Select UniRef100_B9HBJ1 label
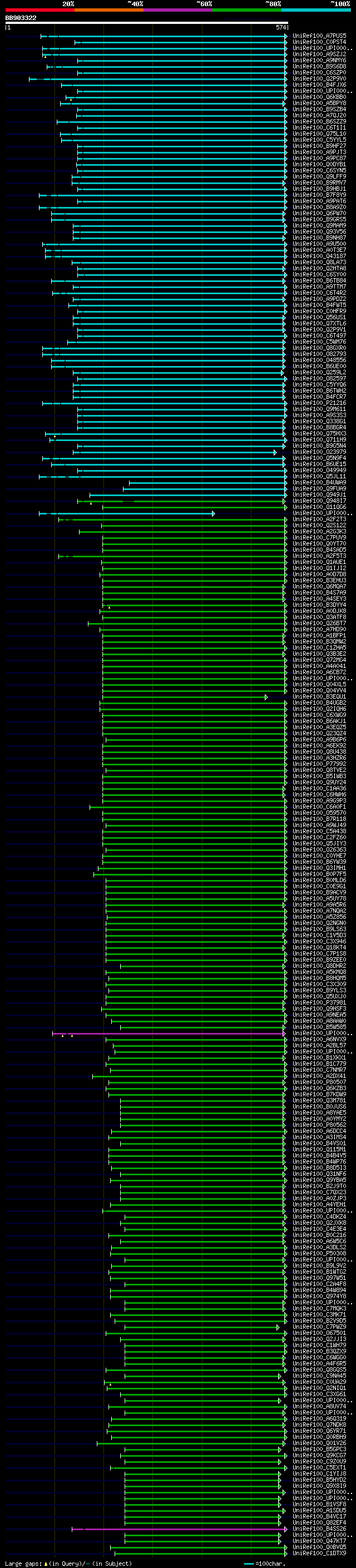 coord(319,189)
